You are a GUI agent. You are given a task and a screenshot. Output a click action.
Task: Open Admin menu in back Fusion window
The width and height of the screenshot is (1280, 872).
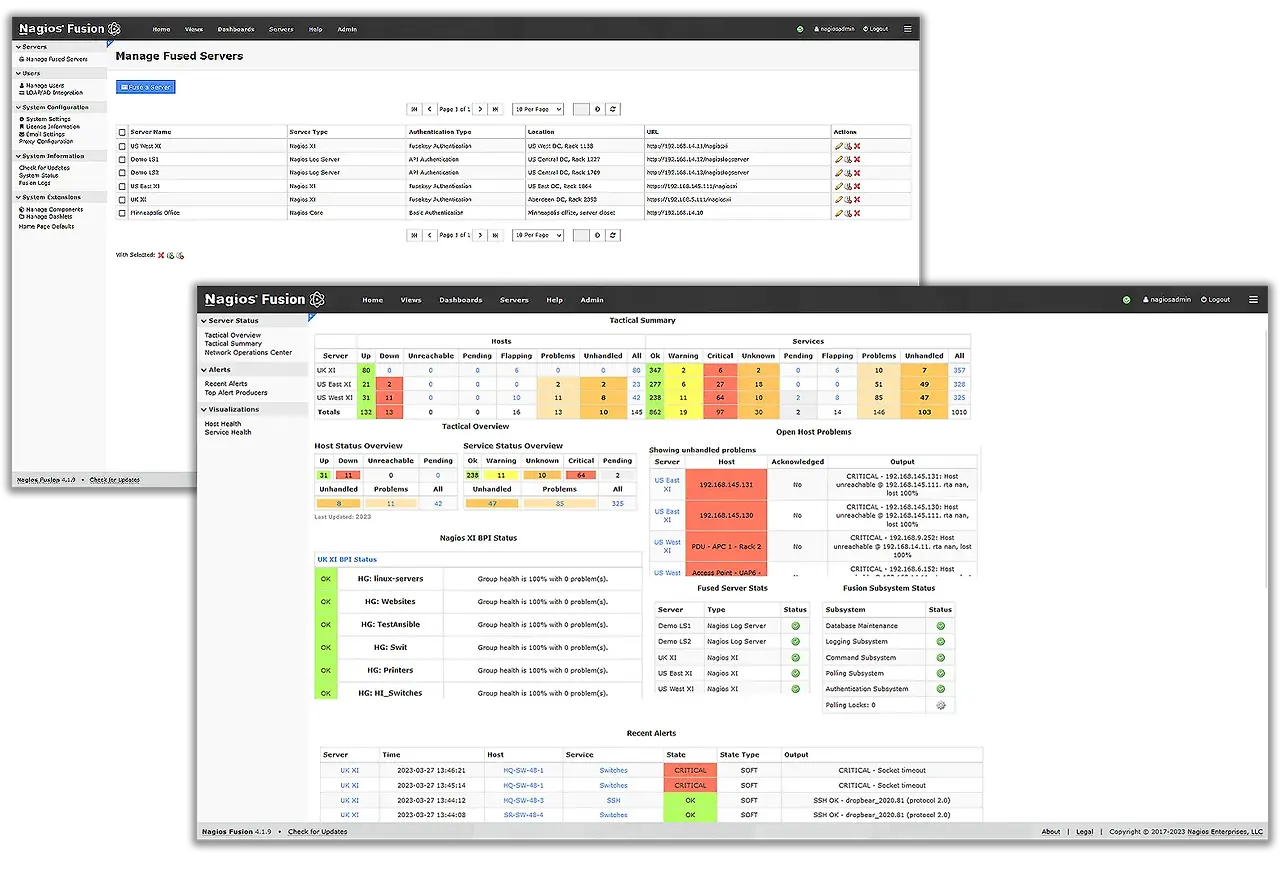(347, 29)
